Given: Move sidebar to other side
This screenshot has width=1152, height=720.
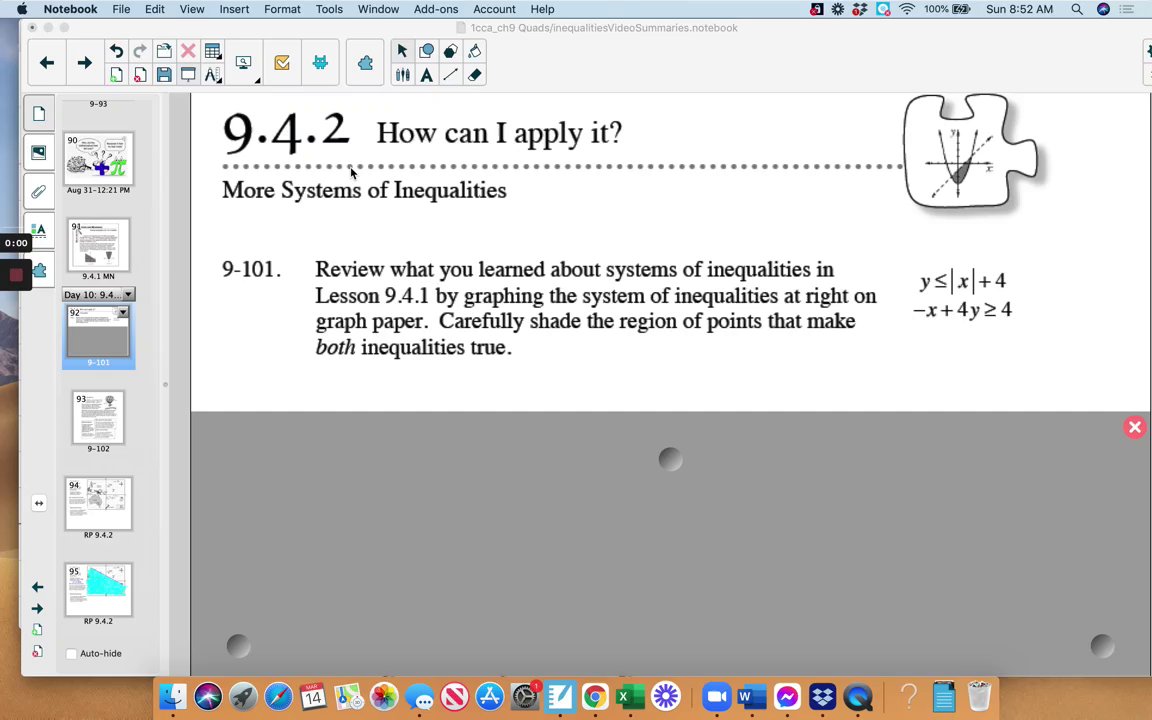Looking at the screenshot, I should click(39, 503).
